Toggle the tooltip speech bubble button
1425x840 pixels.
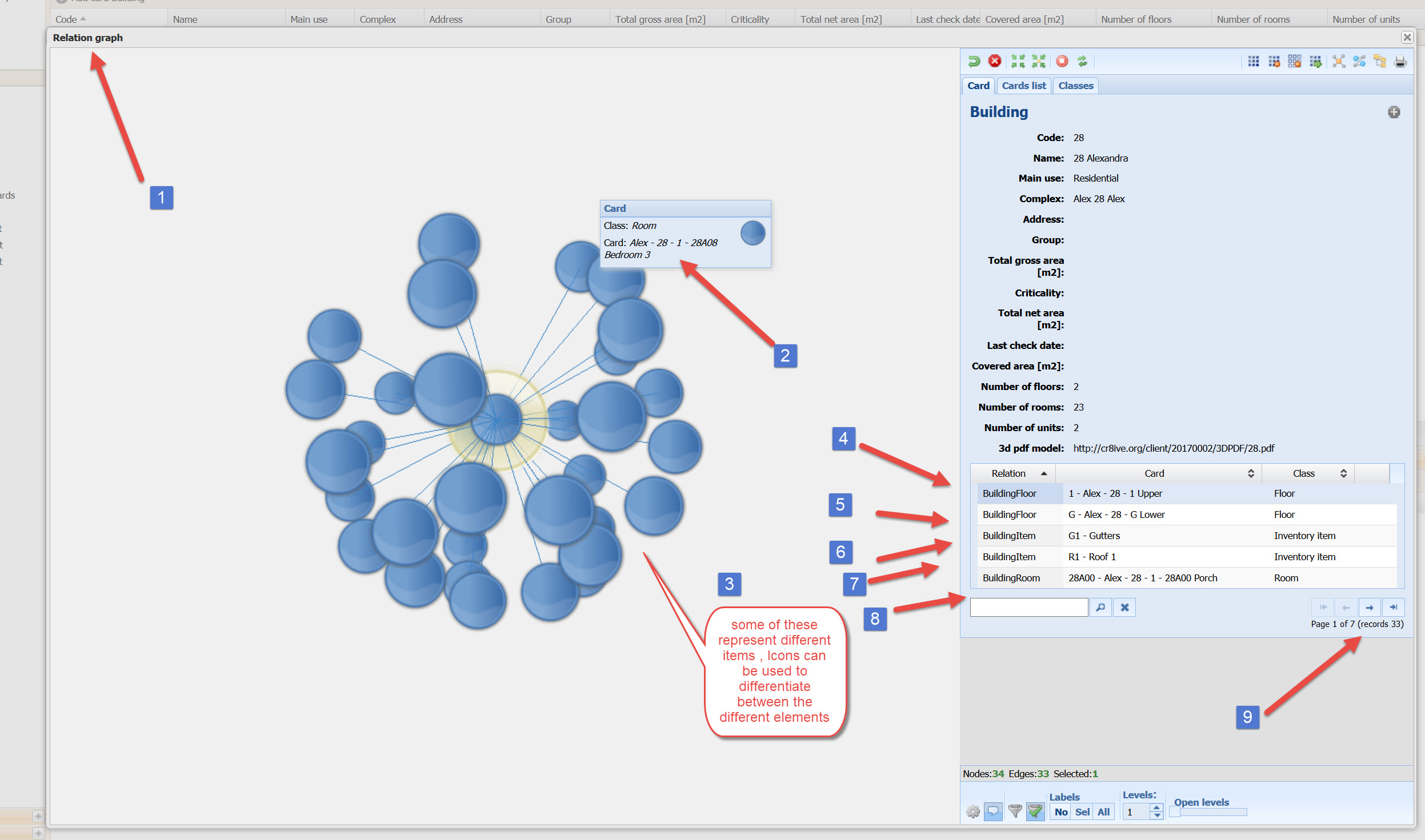tap(994, 811)
